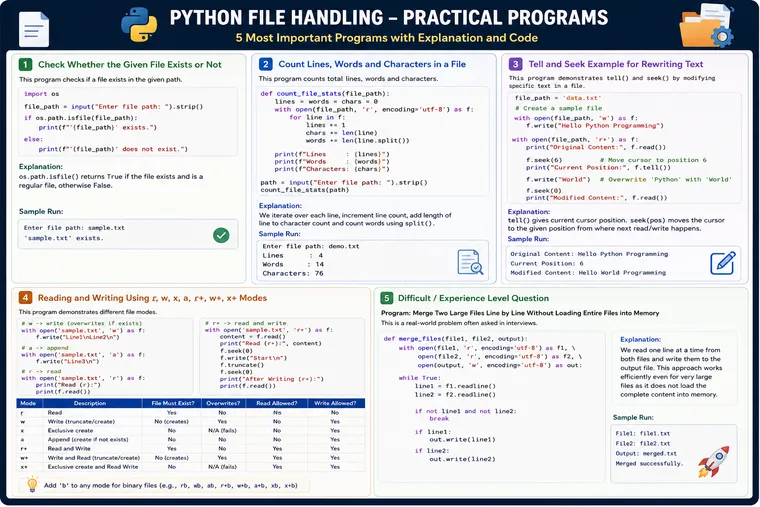
Task: Click the pencil edit icon in section 3
Action: coord(723,263)
